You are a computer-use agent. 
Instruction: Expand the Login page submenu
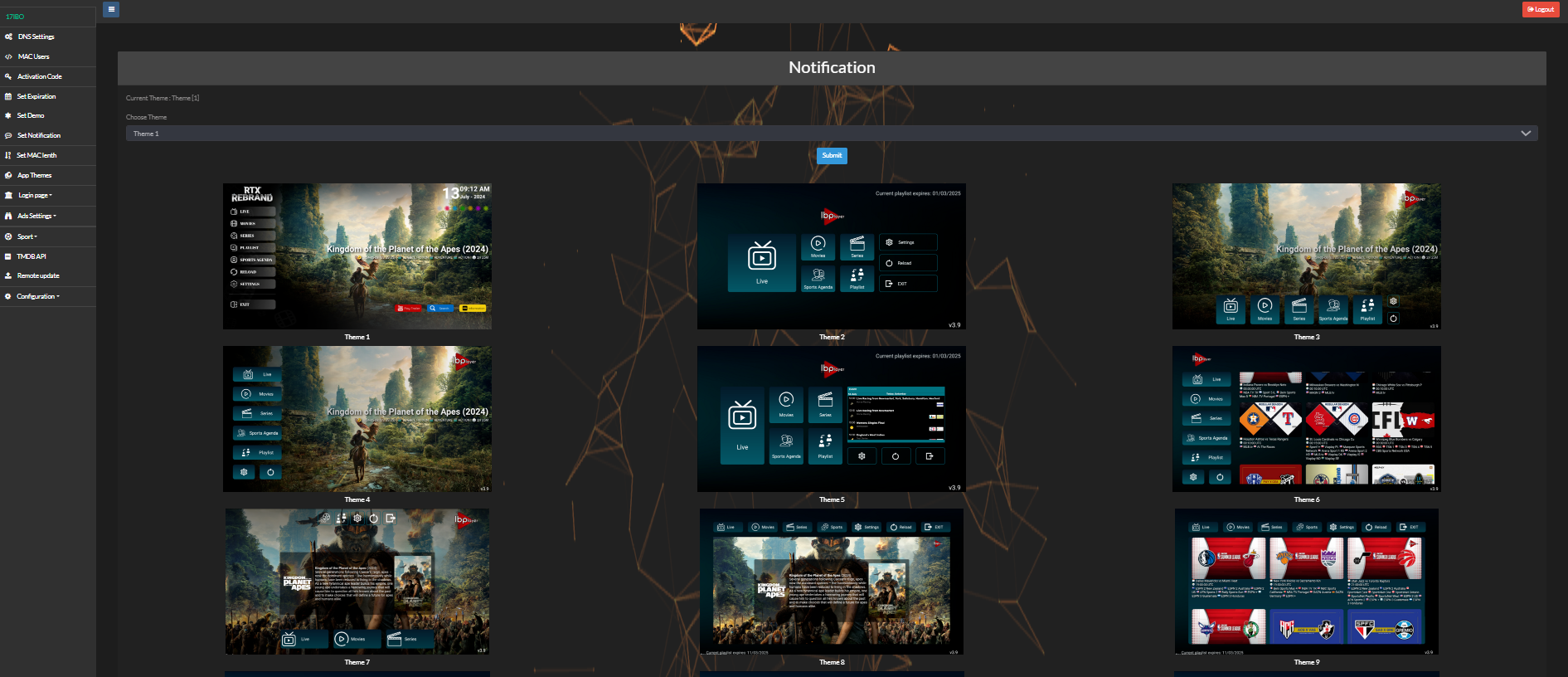click(35, 196)
